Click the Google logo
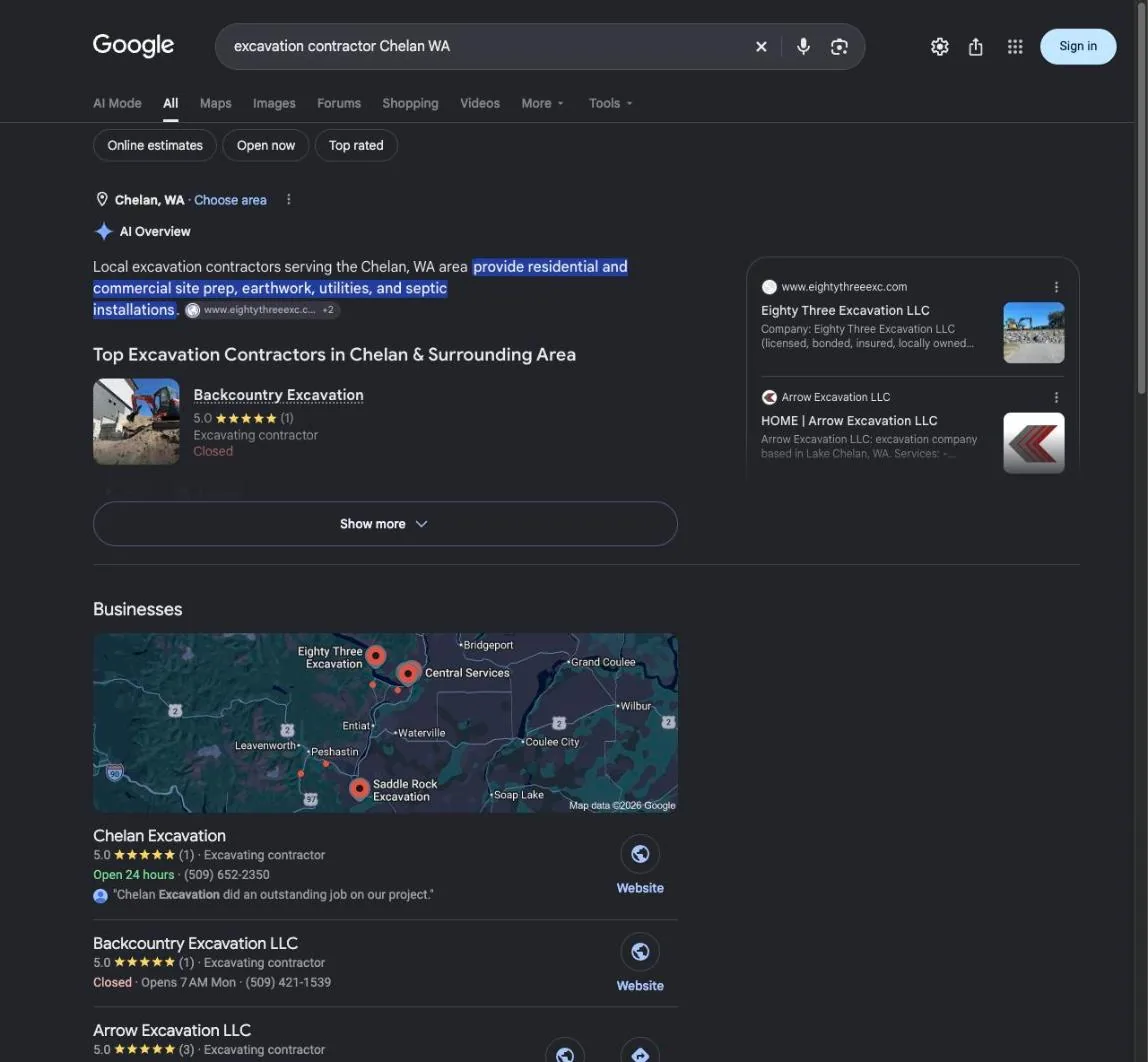 tap(133, 45)
